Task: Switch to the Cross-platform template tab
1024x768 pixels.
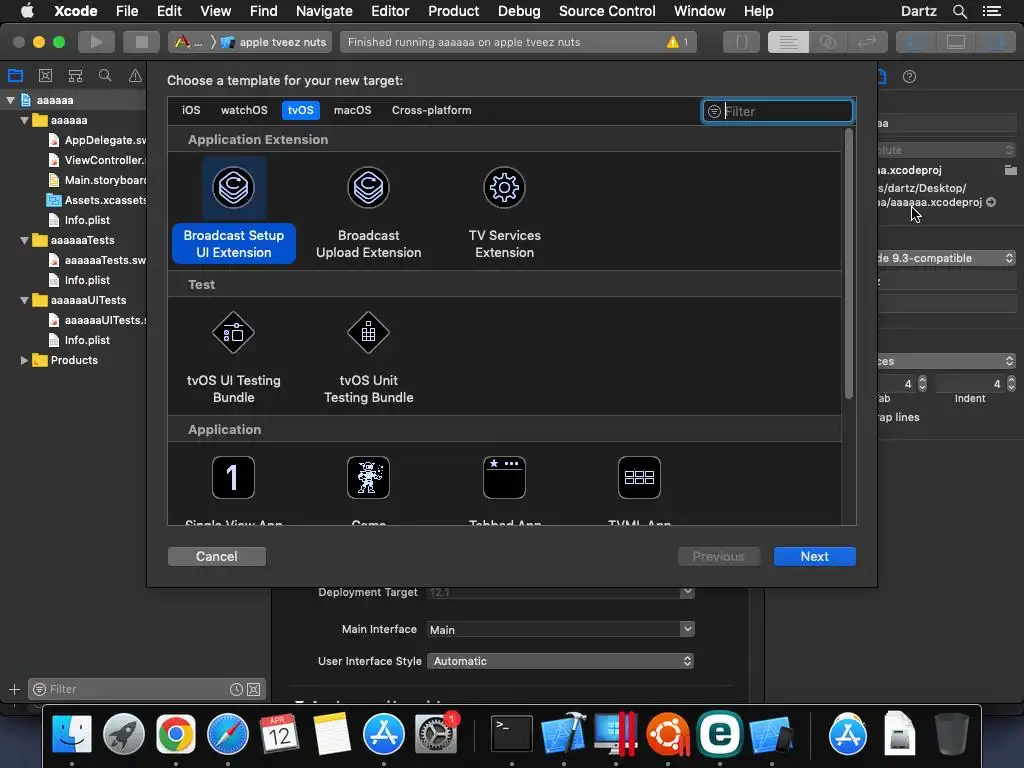Action: 431,110
